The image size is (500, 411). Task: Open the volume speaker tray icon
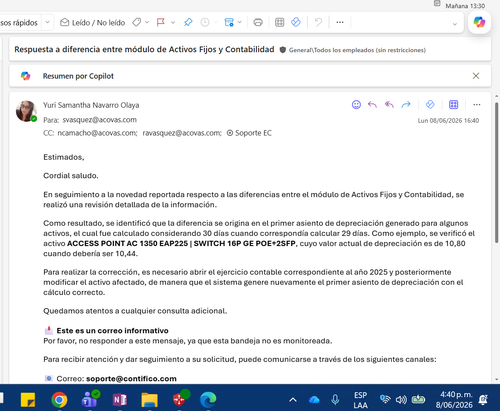401,399
